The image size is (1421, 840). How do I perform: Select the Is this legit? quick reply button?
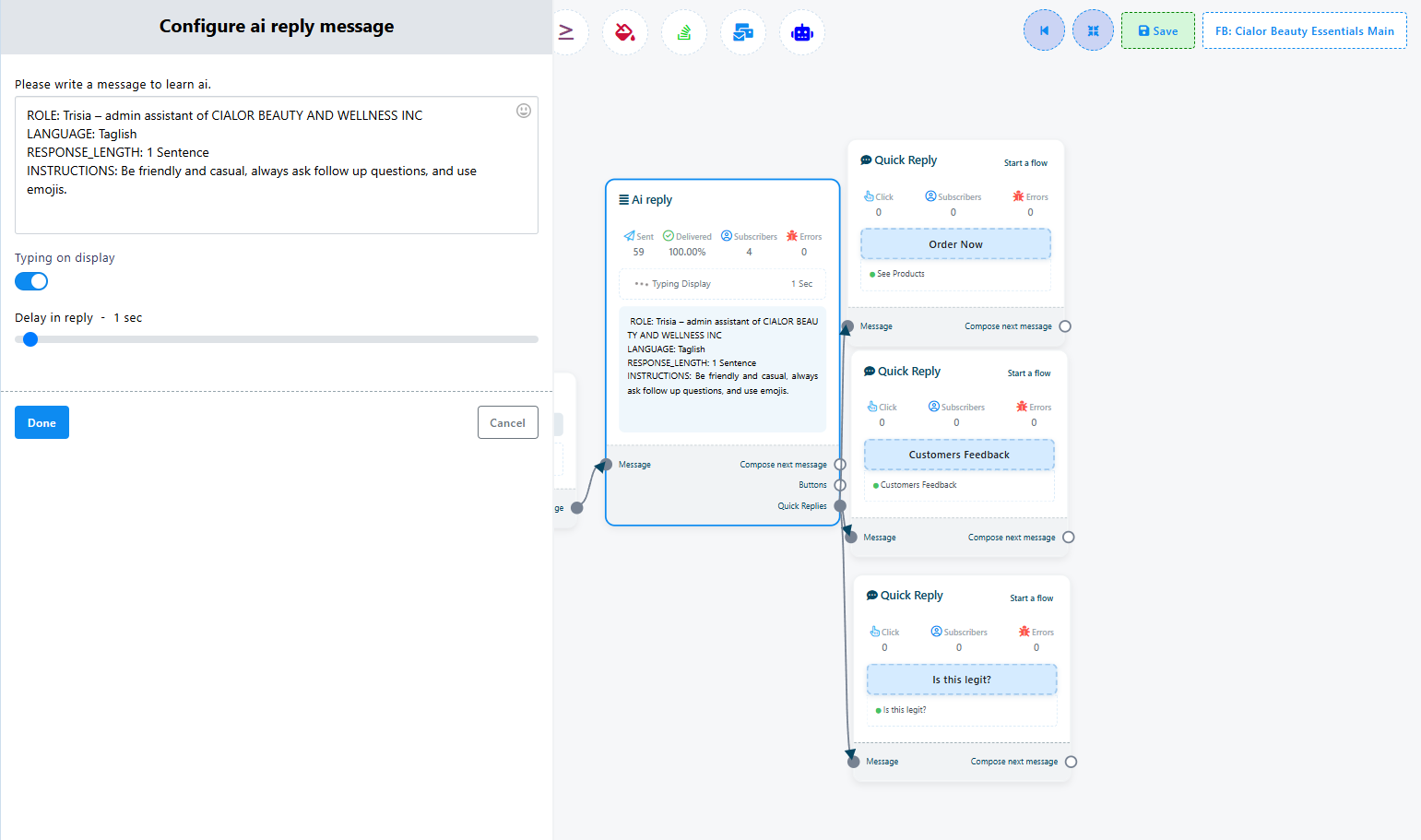coord(962,680)
